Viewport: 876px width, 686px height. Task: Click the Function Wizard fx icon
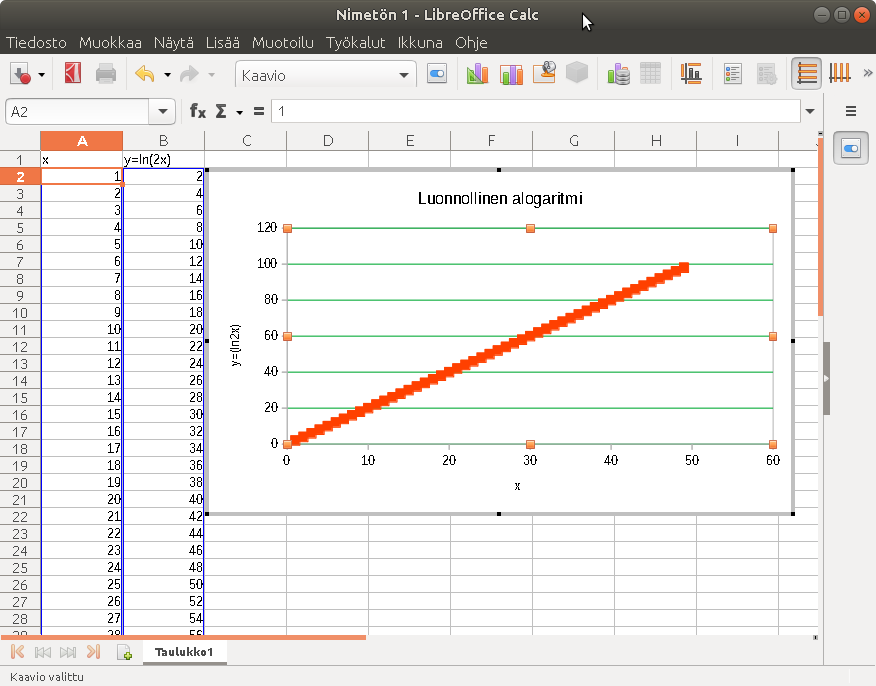pyautogui.click(x=198, y=111)
